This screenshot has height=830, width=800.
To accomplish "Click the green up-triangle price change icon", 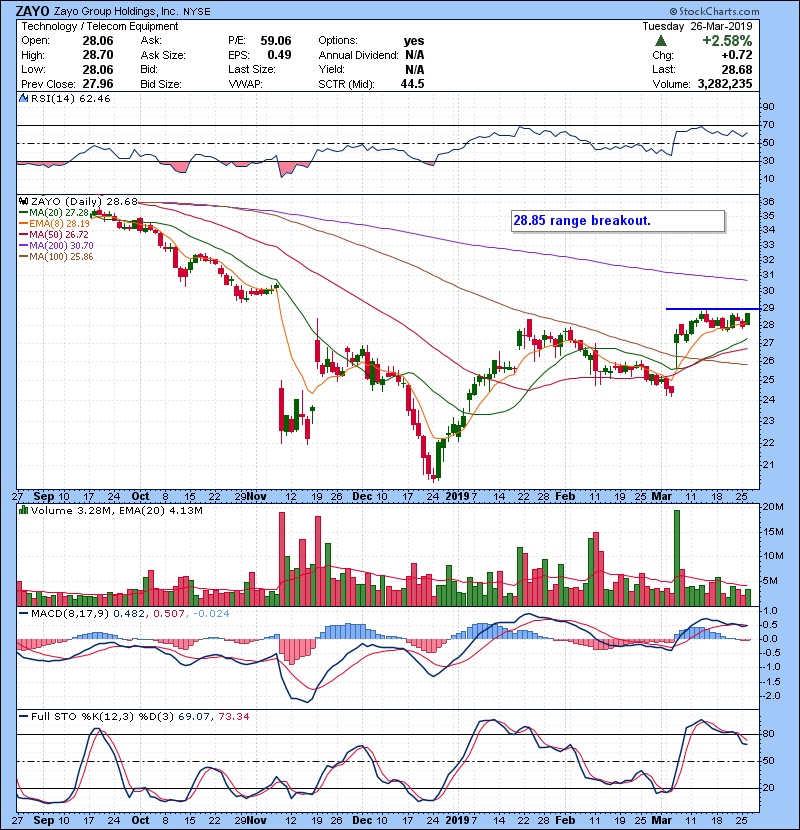I will (x=660, y=41).
